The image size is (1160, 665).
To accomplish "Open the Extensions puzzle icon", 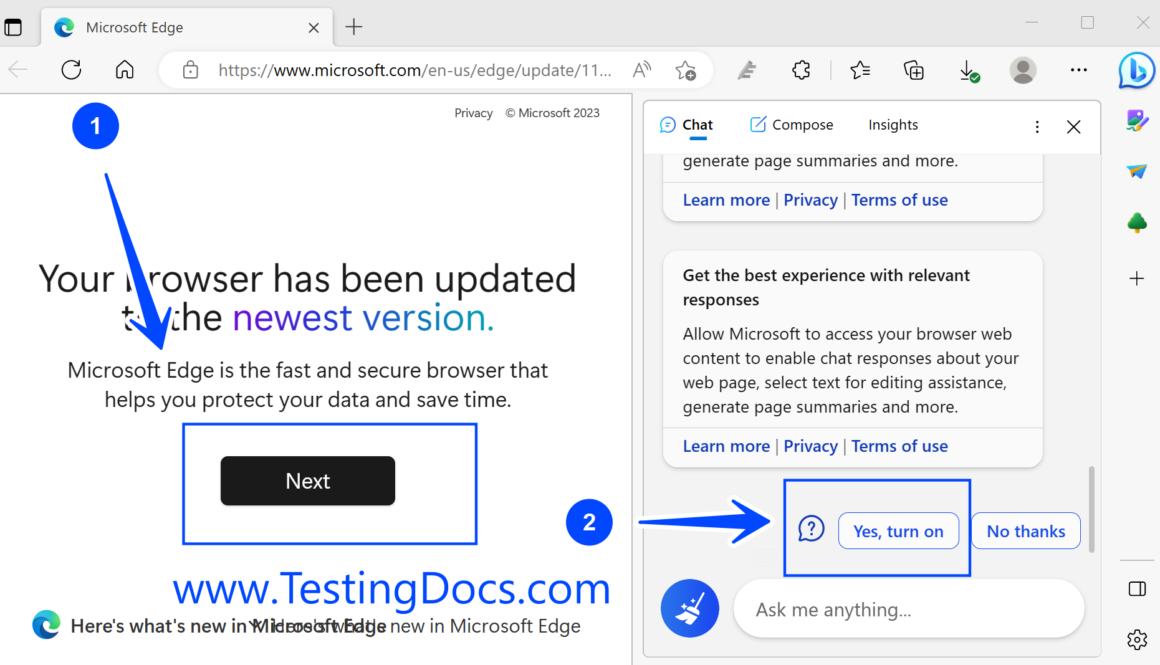I will 801,70.
